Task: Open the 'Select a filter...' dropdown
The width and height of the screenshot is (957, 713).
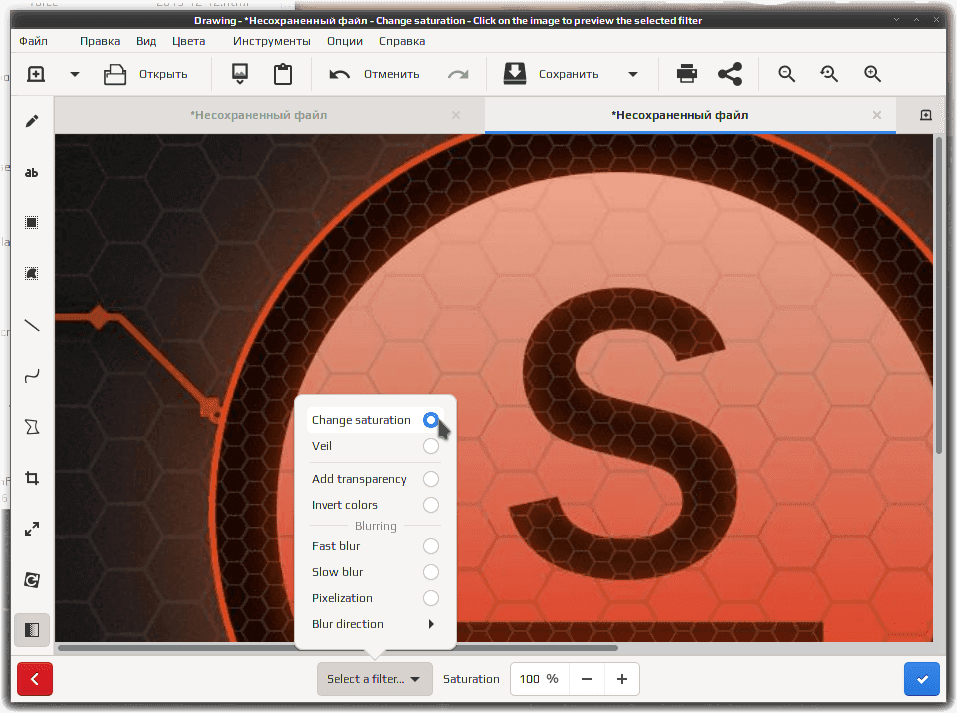Action: pos(374,679)
